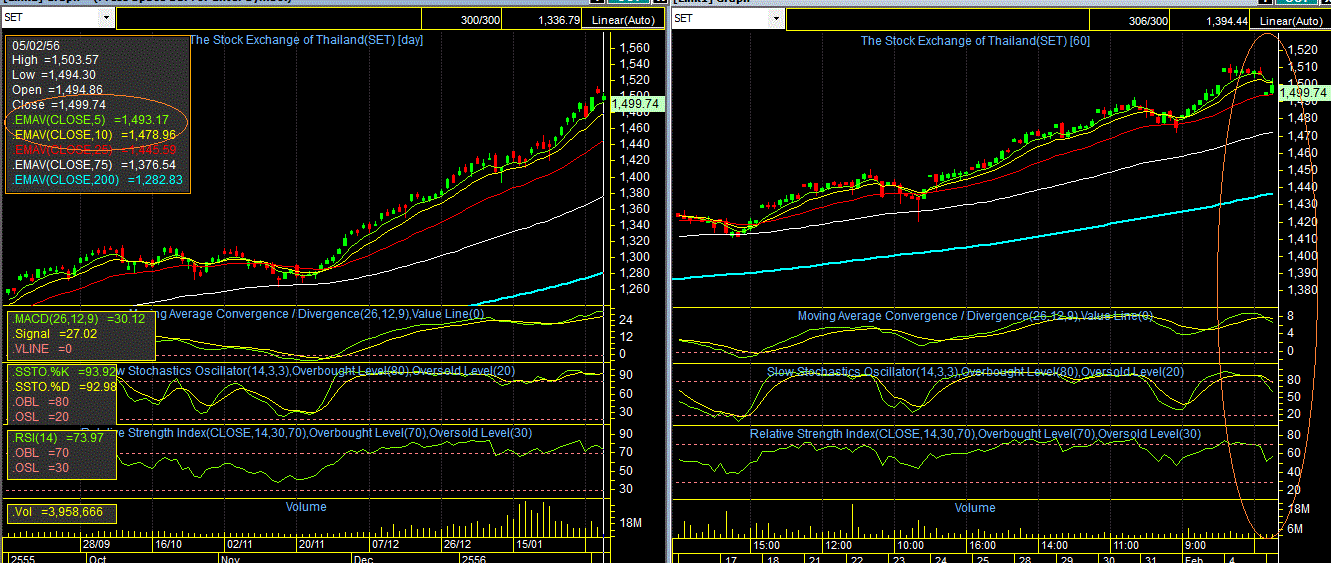Screen dimensions: 1331x563
Task: Select the 306/300 bar count in right chart
Action: (1147, 19)
